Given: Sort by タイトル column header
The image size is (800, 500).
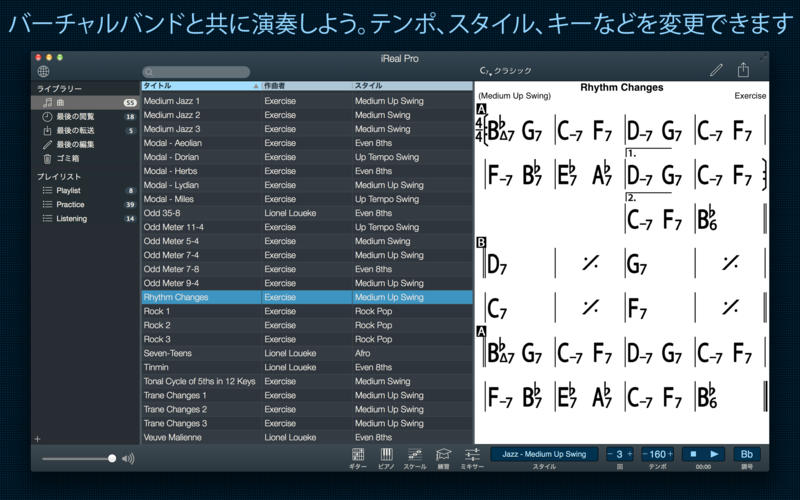Looking at the screenshot, I should [x=201, y=86].
